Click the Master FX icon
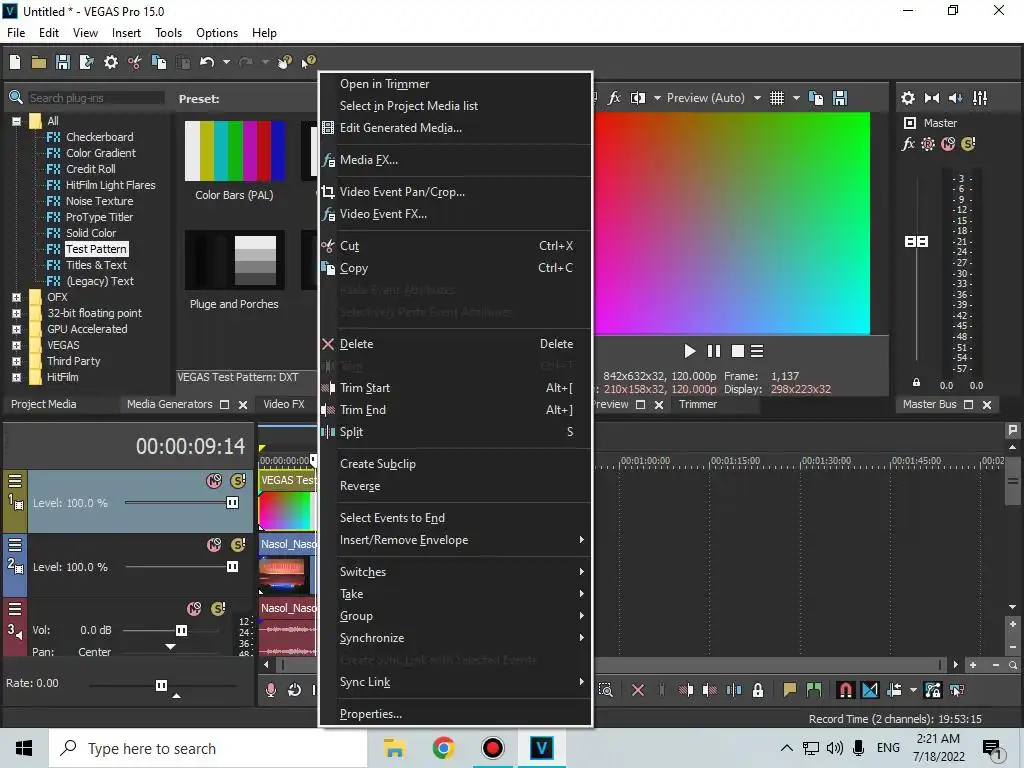This screenshot has width=1024, height=768. coord(908,144)
